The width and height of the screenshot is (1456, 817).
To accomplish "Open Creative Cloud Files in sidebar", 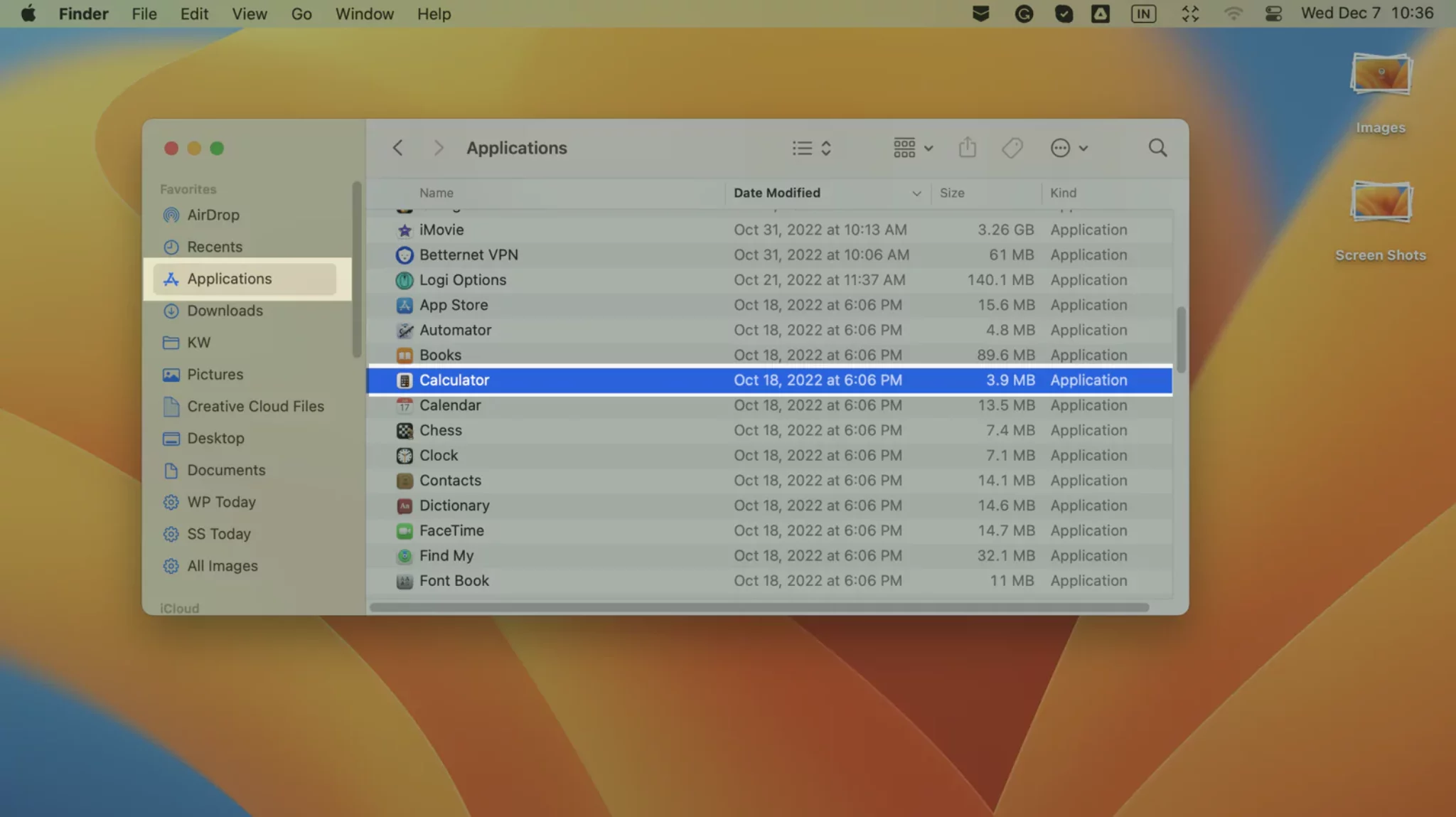I will click(x=245, y=407).
